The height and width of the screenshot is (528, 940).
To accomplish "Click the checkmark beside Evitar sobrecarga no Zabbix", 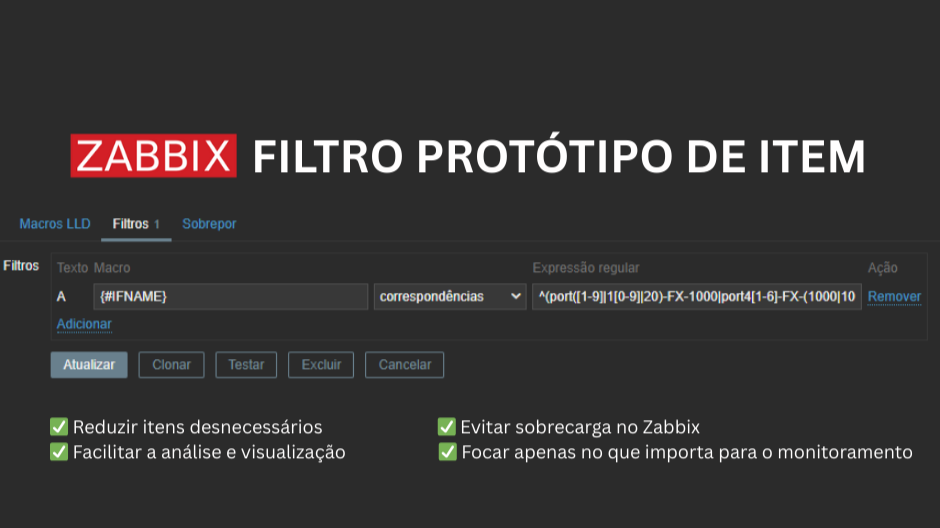I will [447, 427].
